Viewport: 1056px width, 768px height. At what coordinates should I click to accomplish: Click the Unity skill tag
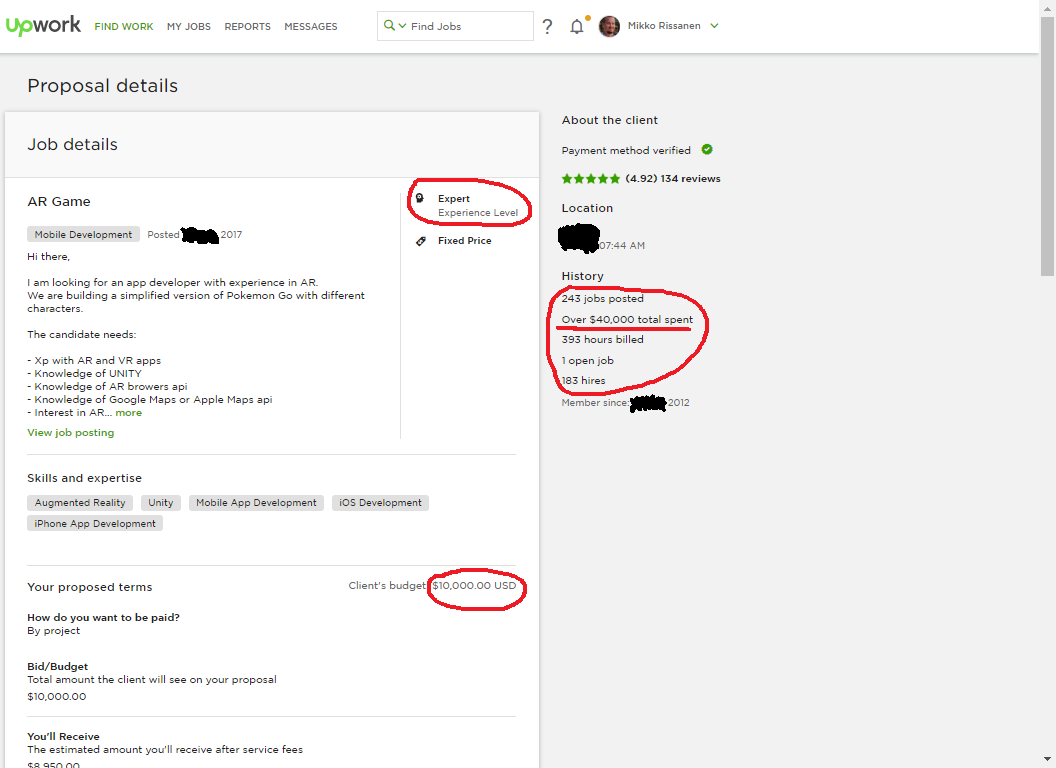pos(160,503)
